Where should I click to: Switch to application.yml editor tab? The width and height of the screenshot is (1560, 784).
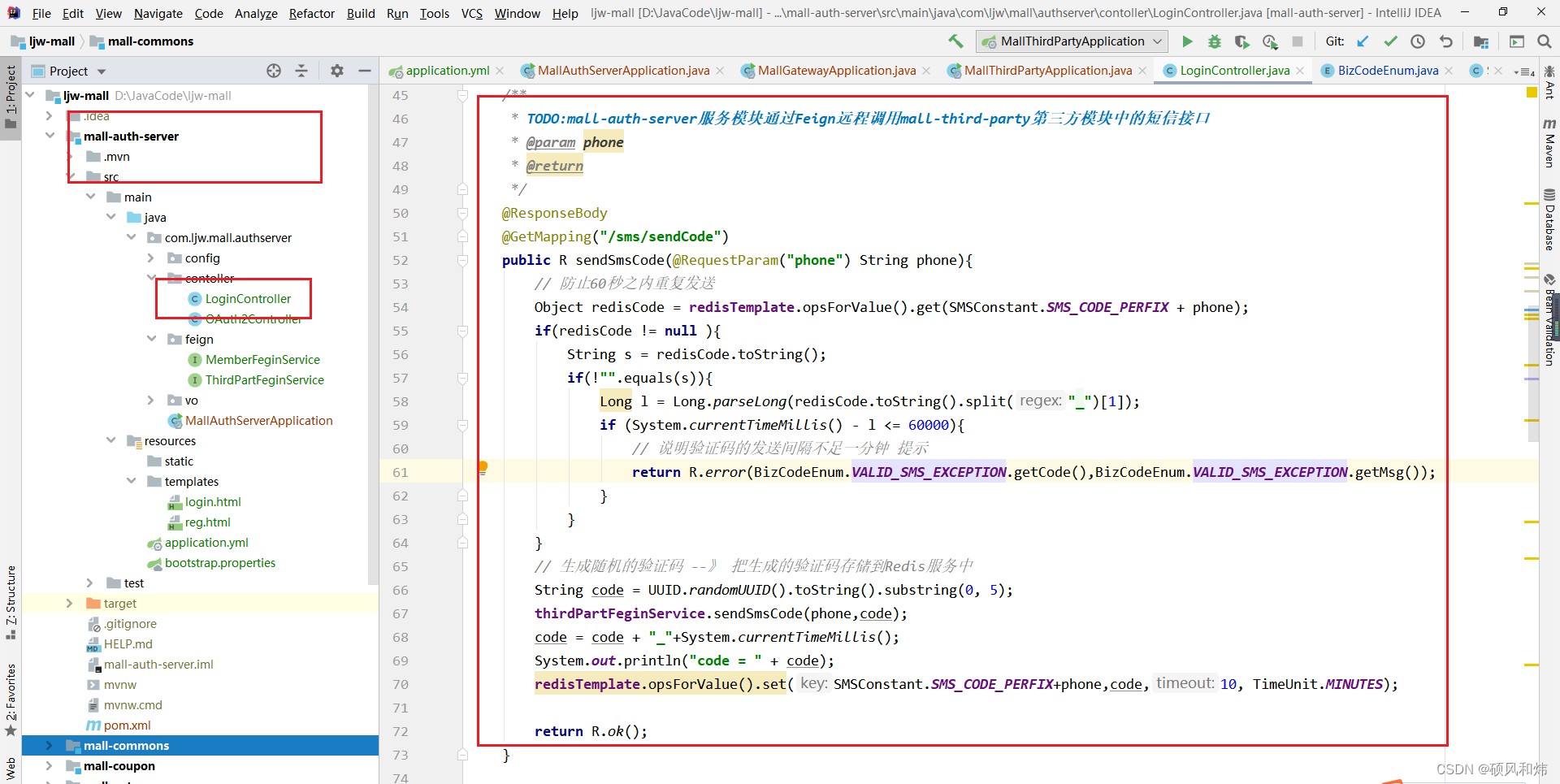pyautogui.click(x=447, y=71)
